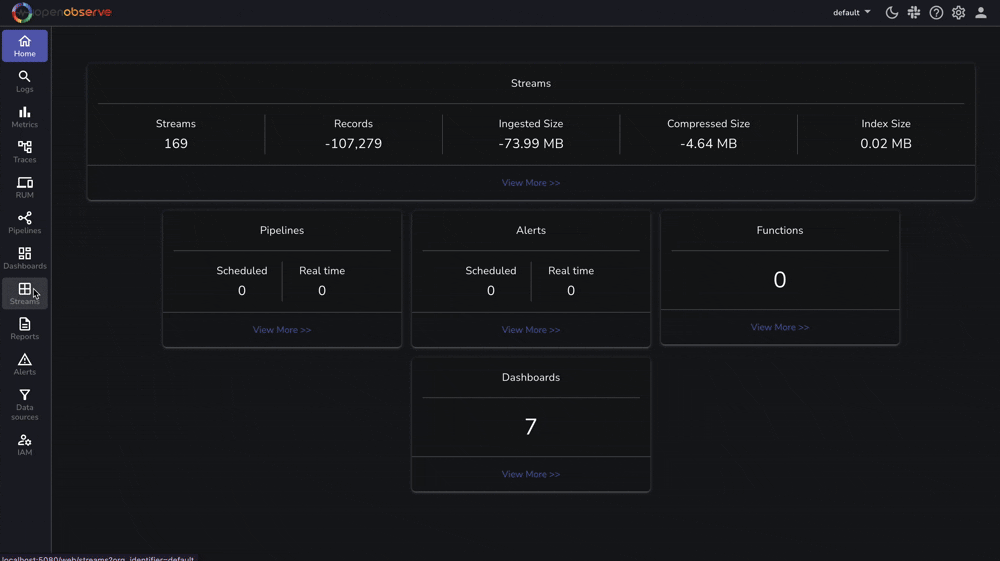
Task: Expand the default organization dropdown
Action: tap(851, 13)
